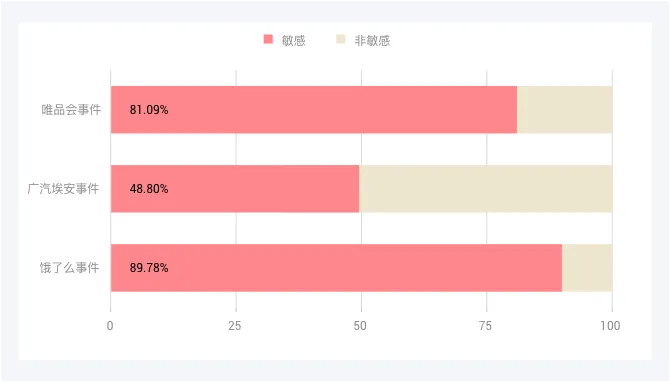Click the 广汽埃安事件 axis label

click(x=63, y=188)
